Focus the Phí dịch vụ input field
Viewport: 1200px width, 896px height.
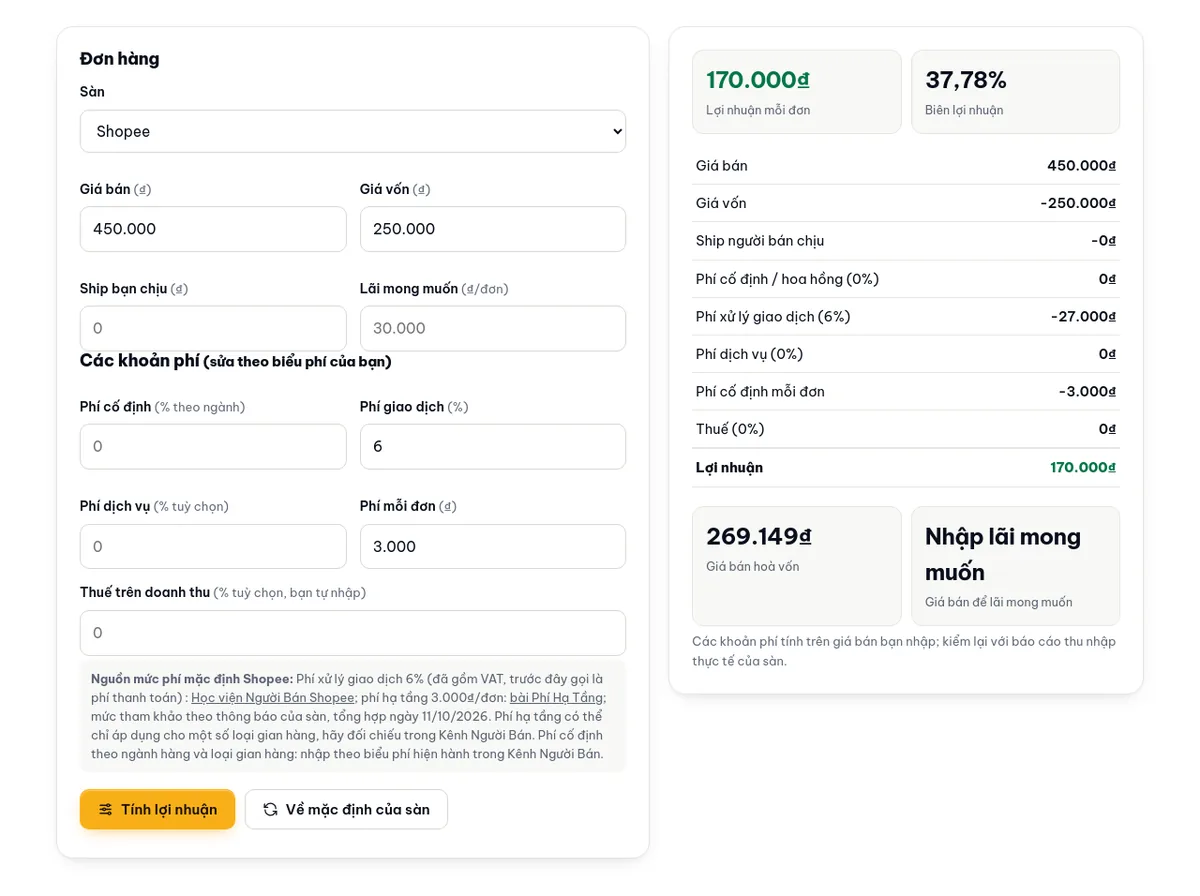[213, 546]
